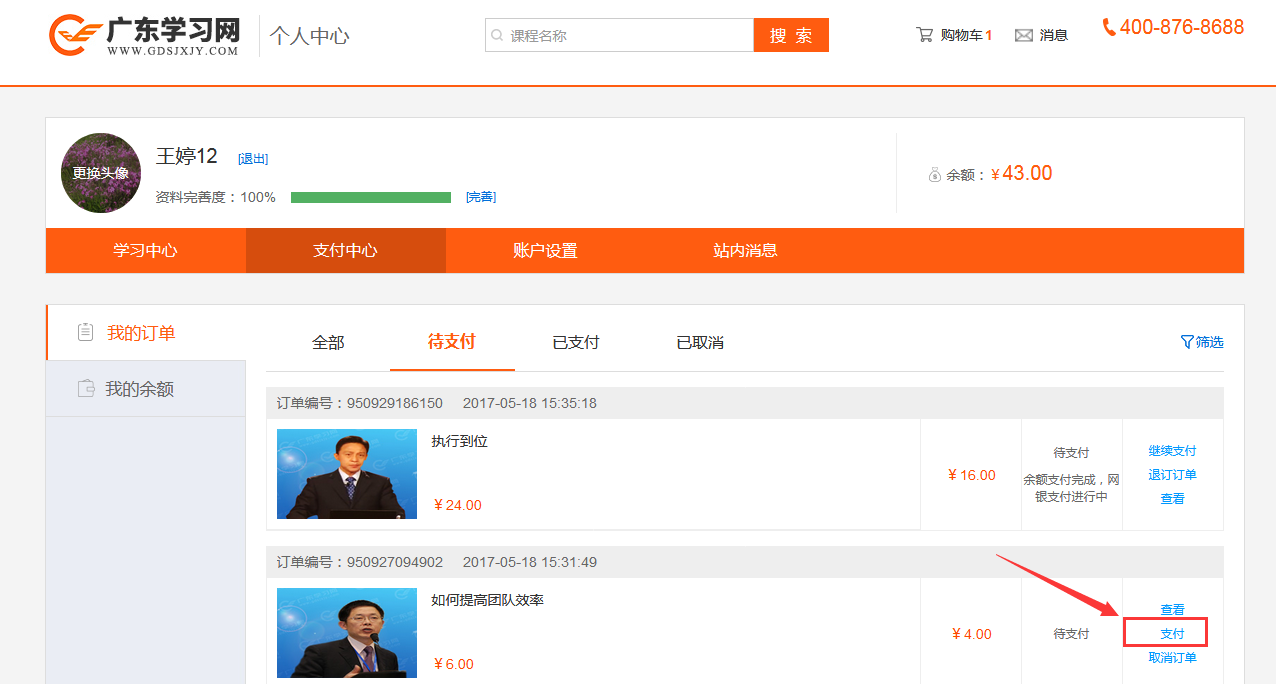Viewport: 1276px width, 684px height.
Task: Click the 余额 money bag icon
Action: 935,175
